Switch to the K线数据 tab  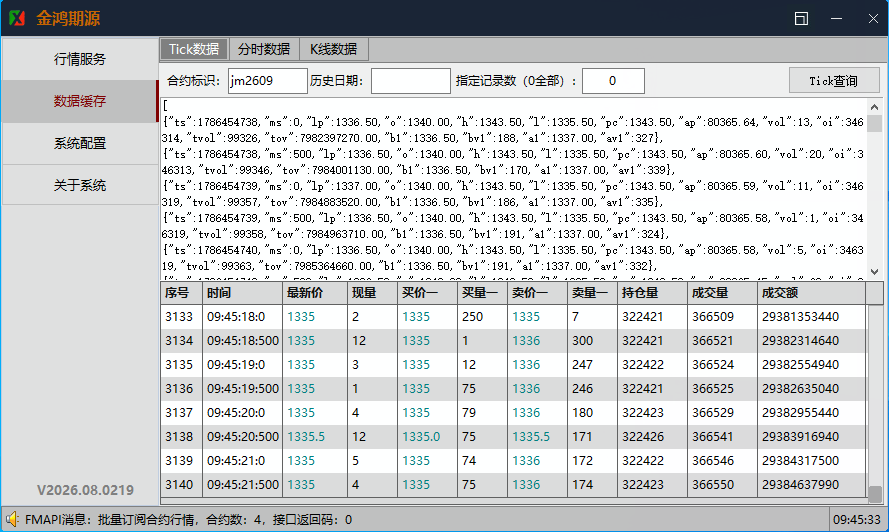tap(333, 49)
